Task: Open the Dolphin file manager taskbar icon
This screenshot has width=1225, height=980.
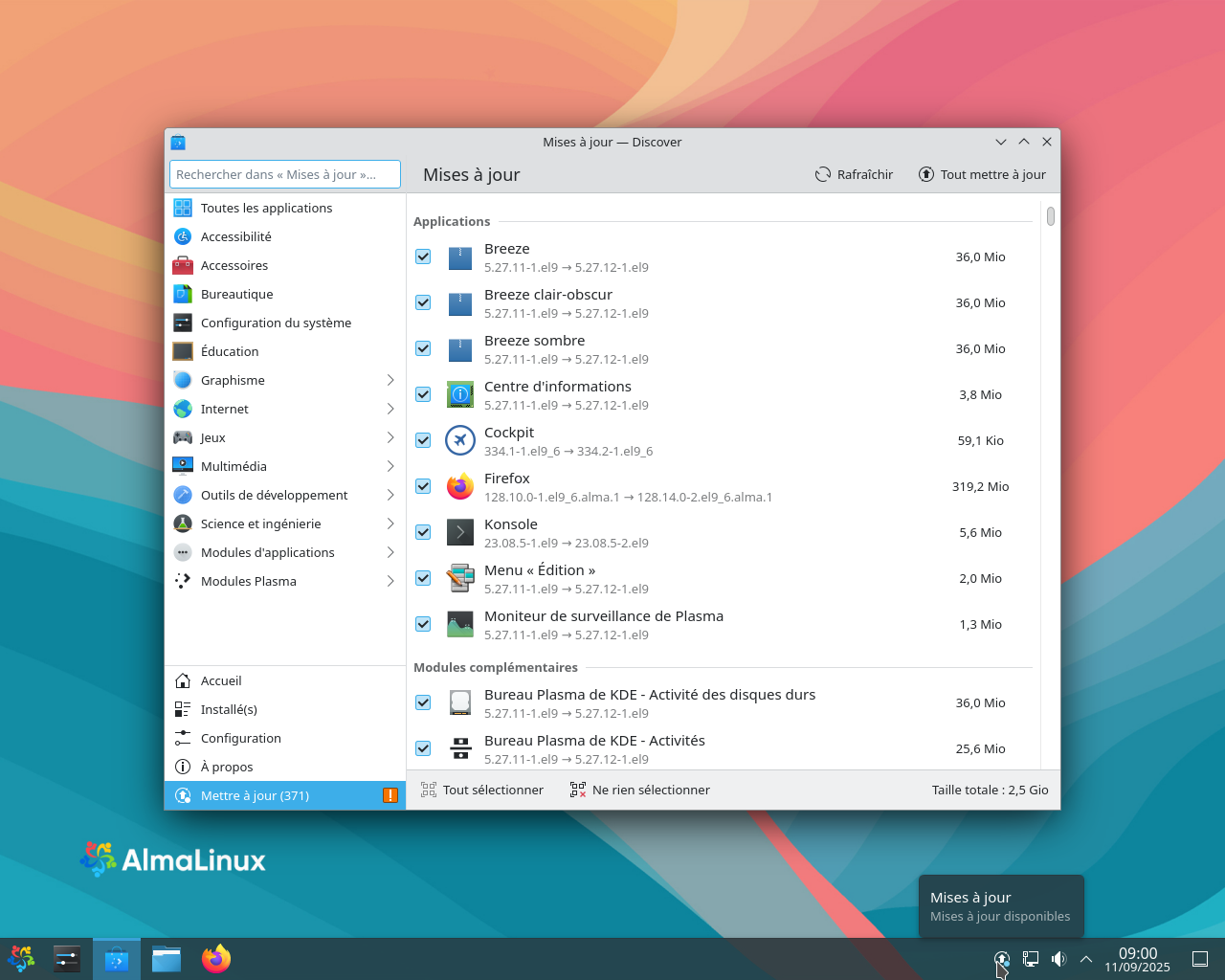Action: 167,959
